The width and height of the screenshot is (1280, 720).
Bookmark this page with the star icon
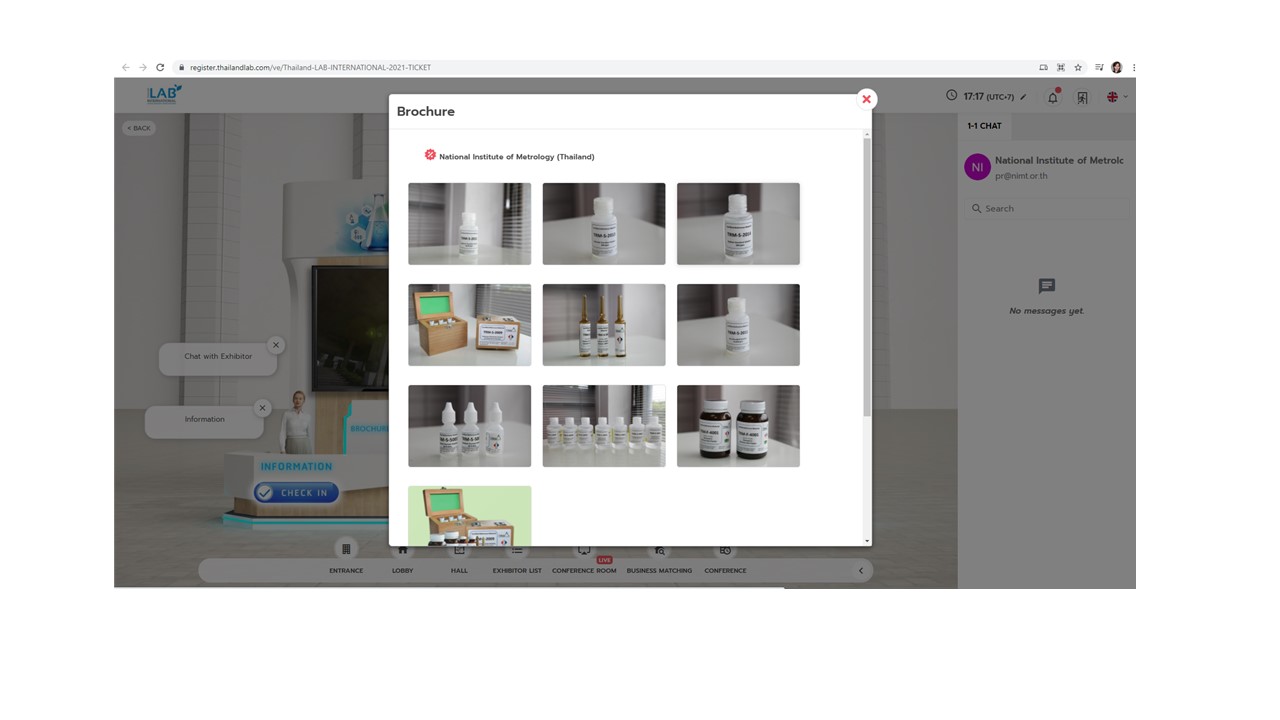(x=1078, y=68)
